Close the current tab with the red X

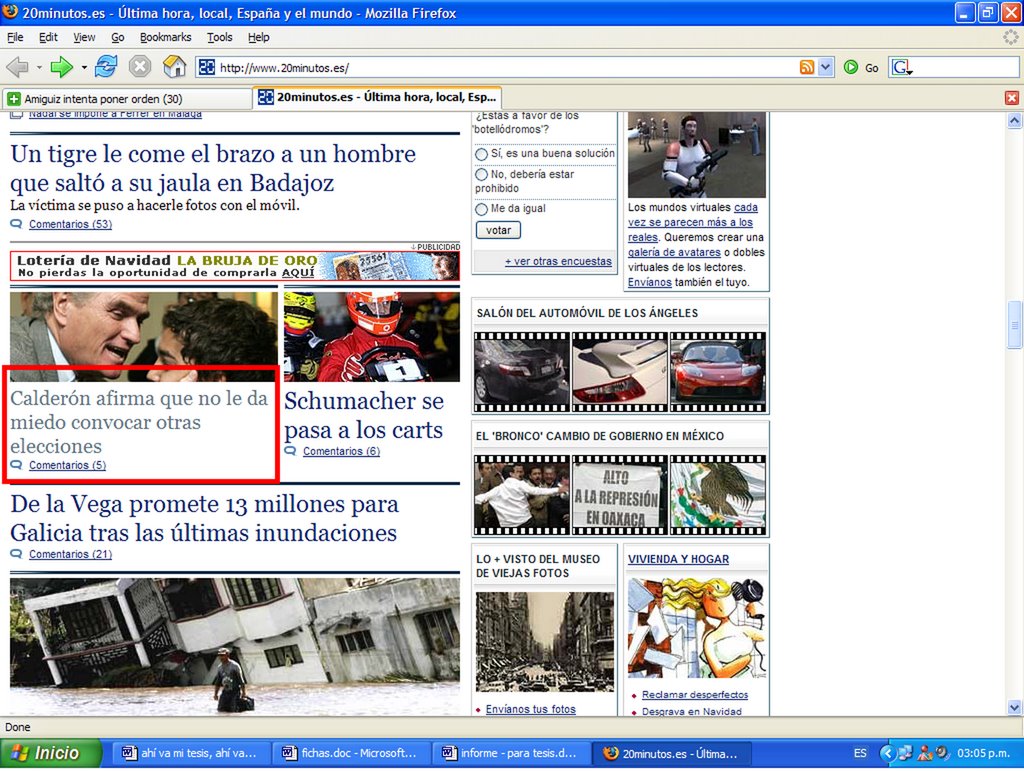(x=1012, y=98)
